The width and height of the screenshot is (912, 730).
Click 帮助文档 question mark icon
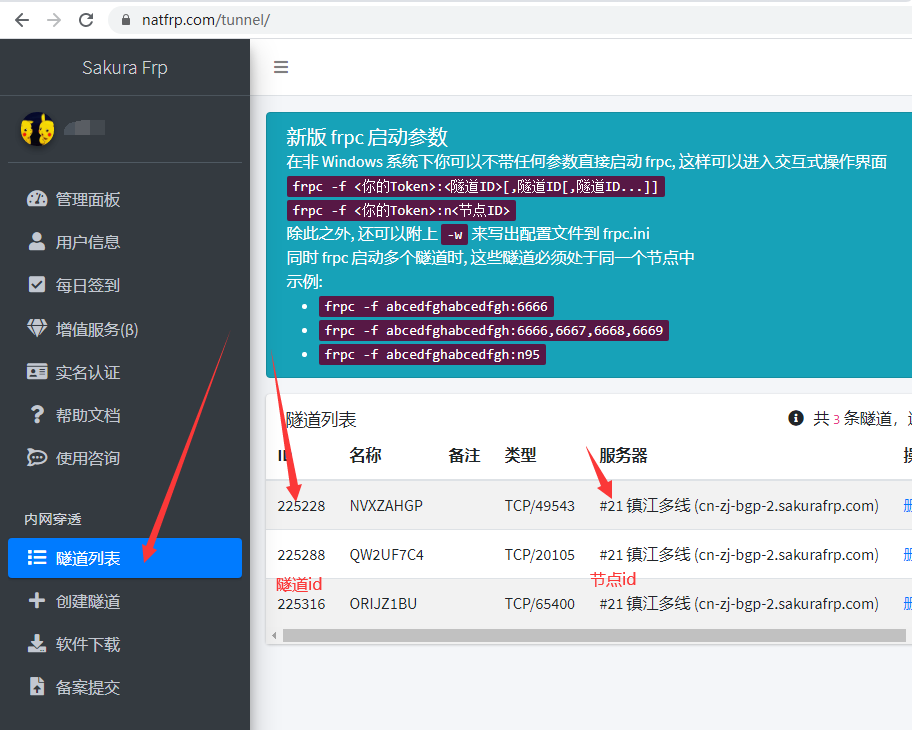tap(37, 415)
